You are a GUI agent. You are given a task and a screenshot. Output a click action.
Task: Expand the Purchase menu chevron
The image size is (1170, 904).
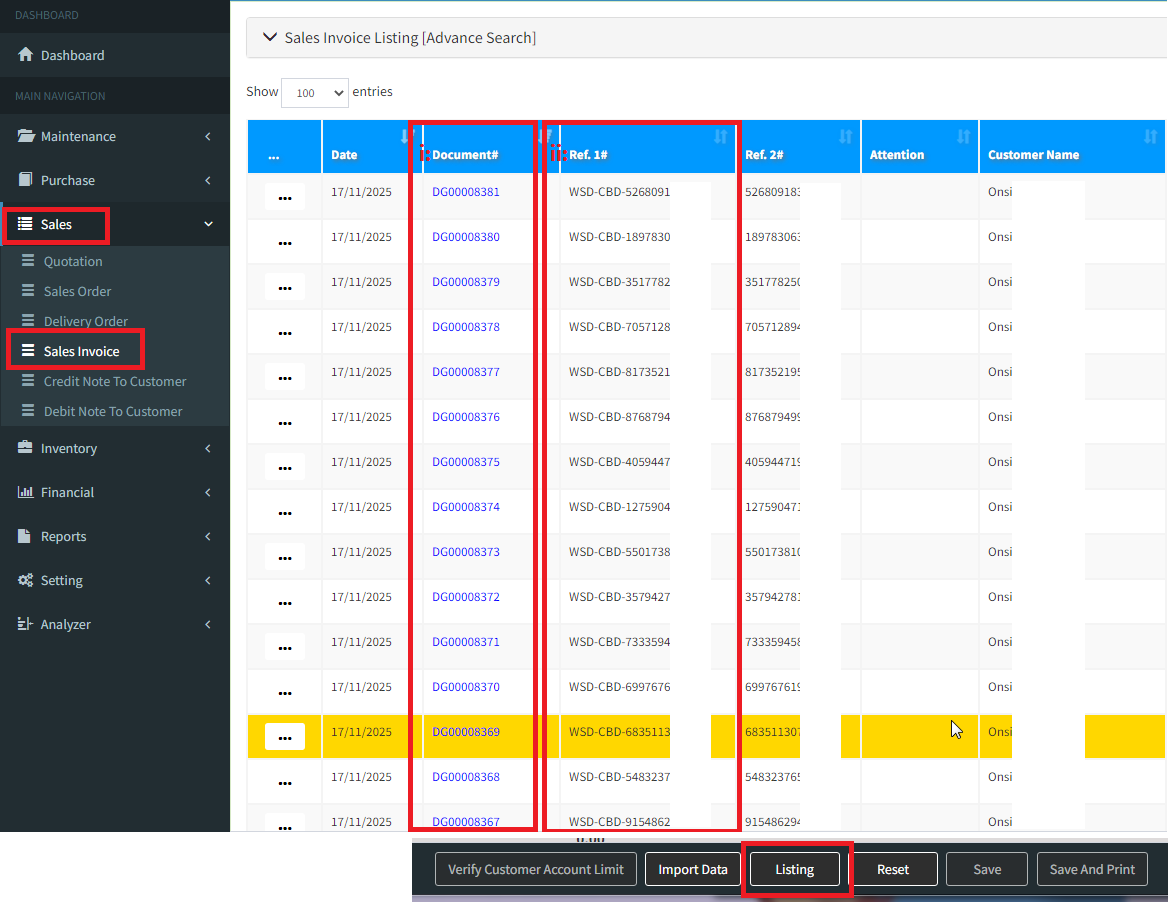point(208,181)
